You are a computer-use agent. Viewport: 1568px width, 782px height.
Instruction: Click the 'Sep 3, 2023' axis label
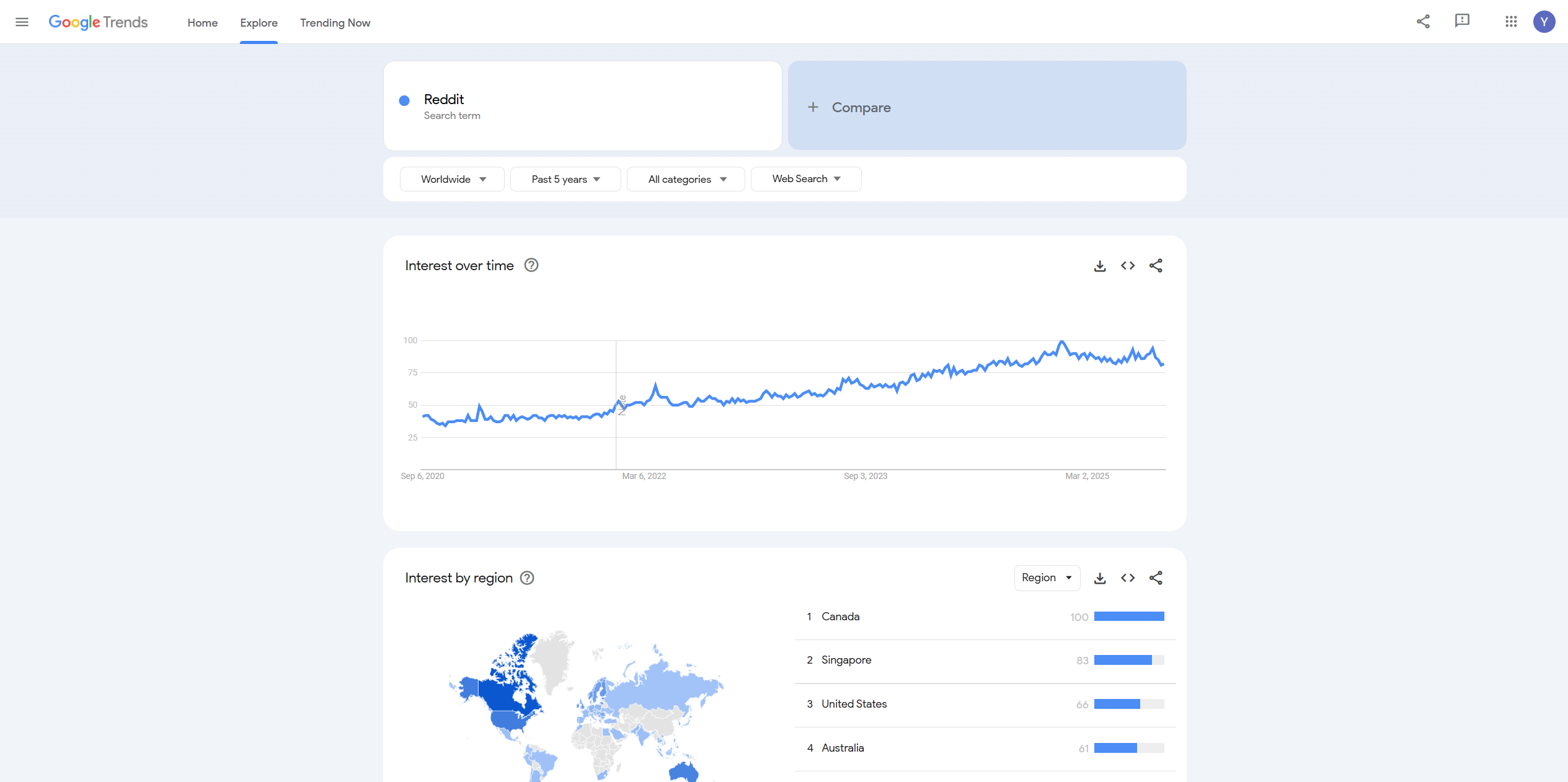(x=866, y=476)
